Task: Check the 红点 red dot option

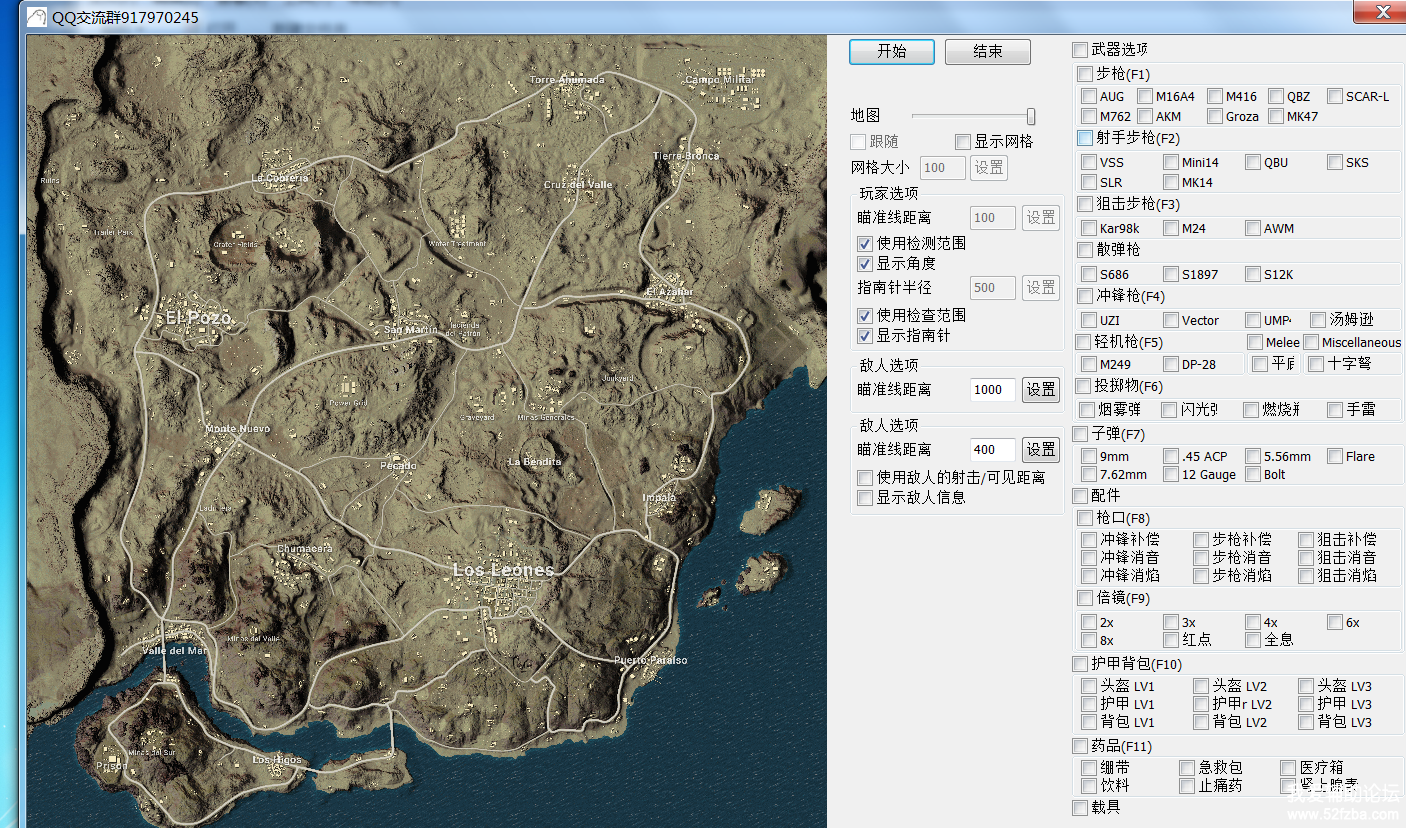Action: (x=1171, y=640)
